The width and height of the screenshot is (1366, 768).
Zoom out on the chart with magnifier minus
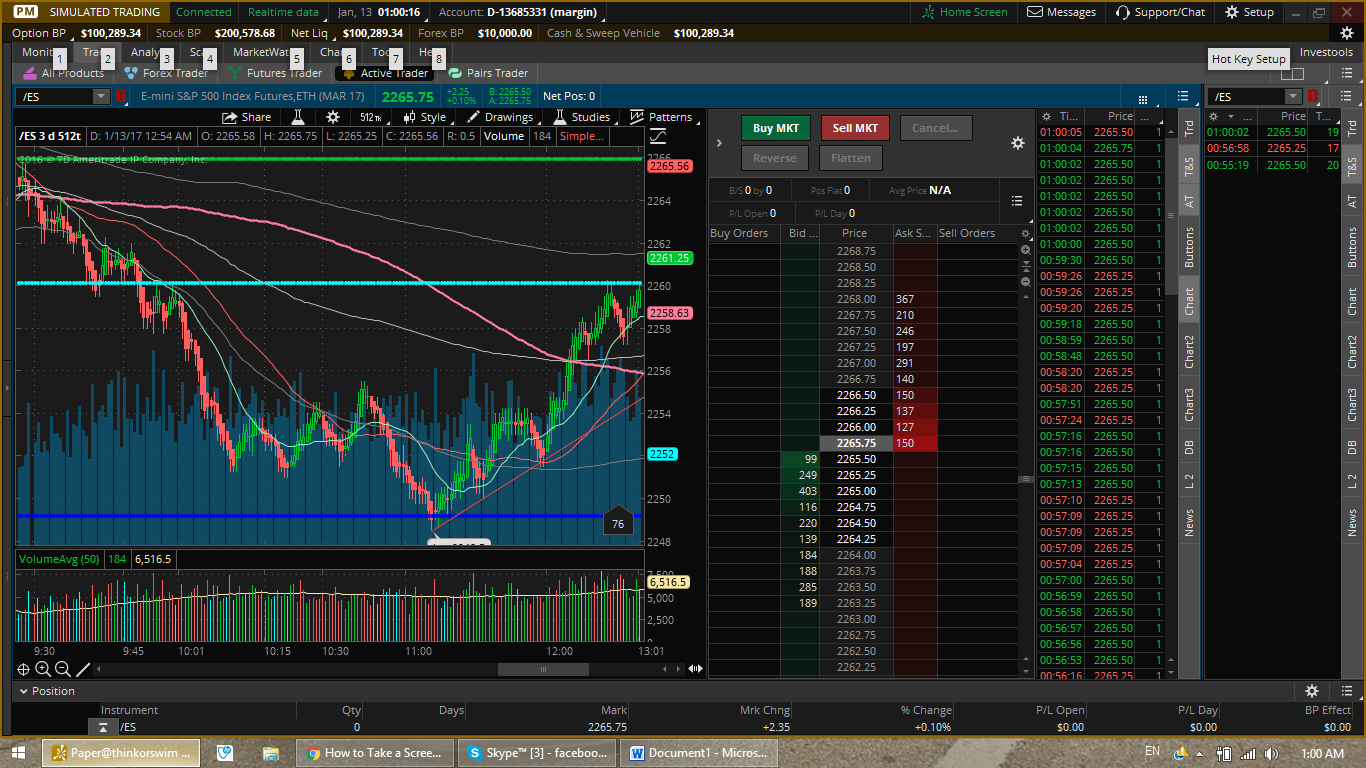pyautogui.click(x=63, y=669)
